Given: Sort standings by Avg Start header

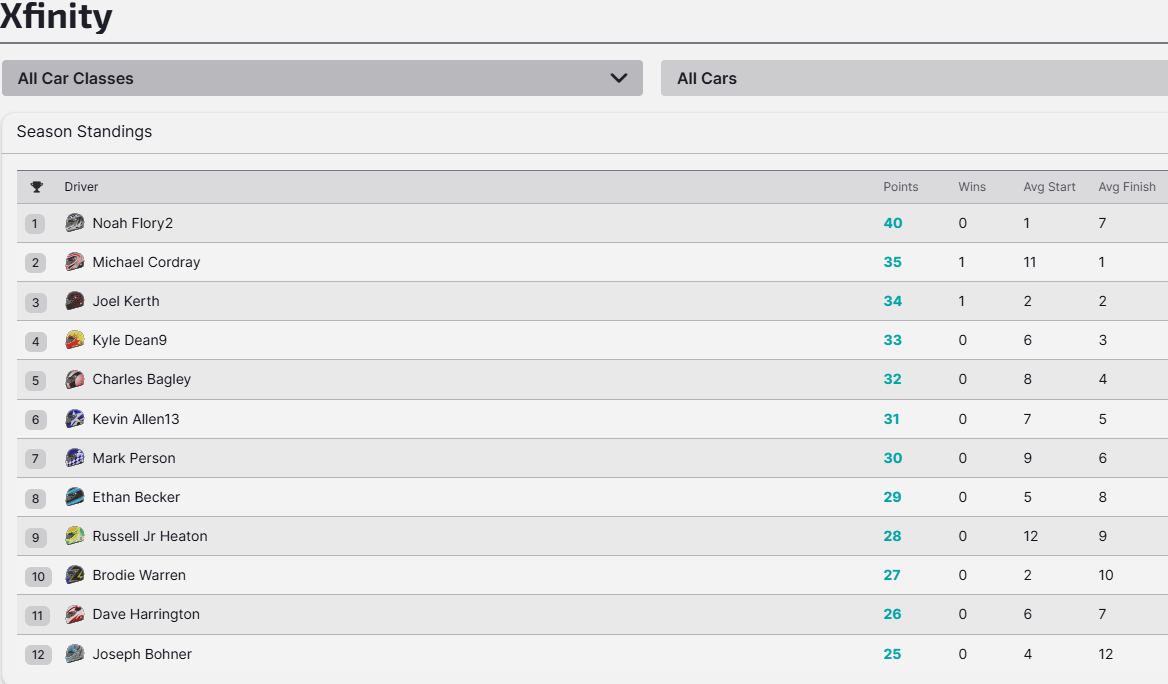Looking at the screenshot, I should point(1049,187).
